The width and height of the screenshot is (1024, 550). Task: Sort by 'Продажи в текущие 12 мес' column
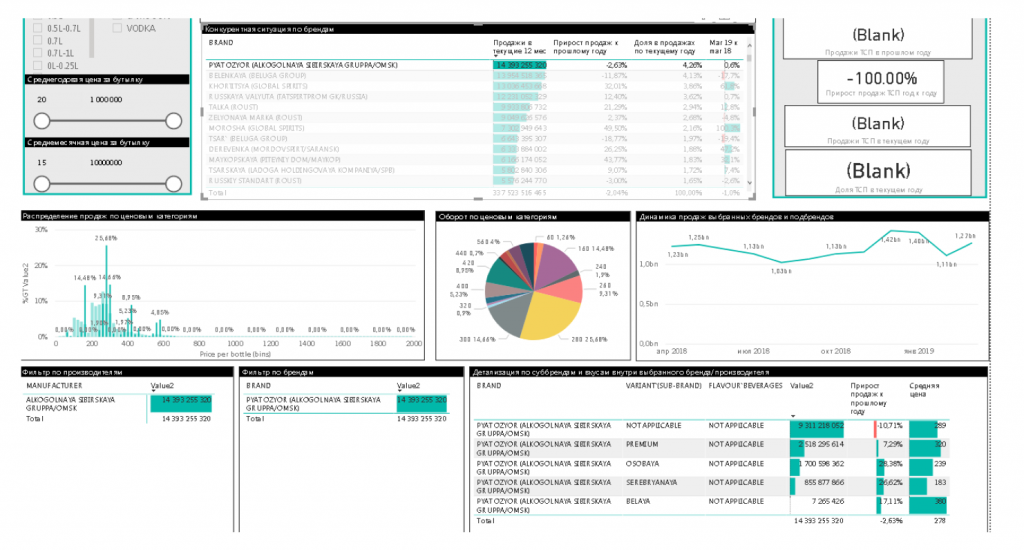(x=519, y=46)
